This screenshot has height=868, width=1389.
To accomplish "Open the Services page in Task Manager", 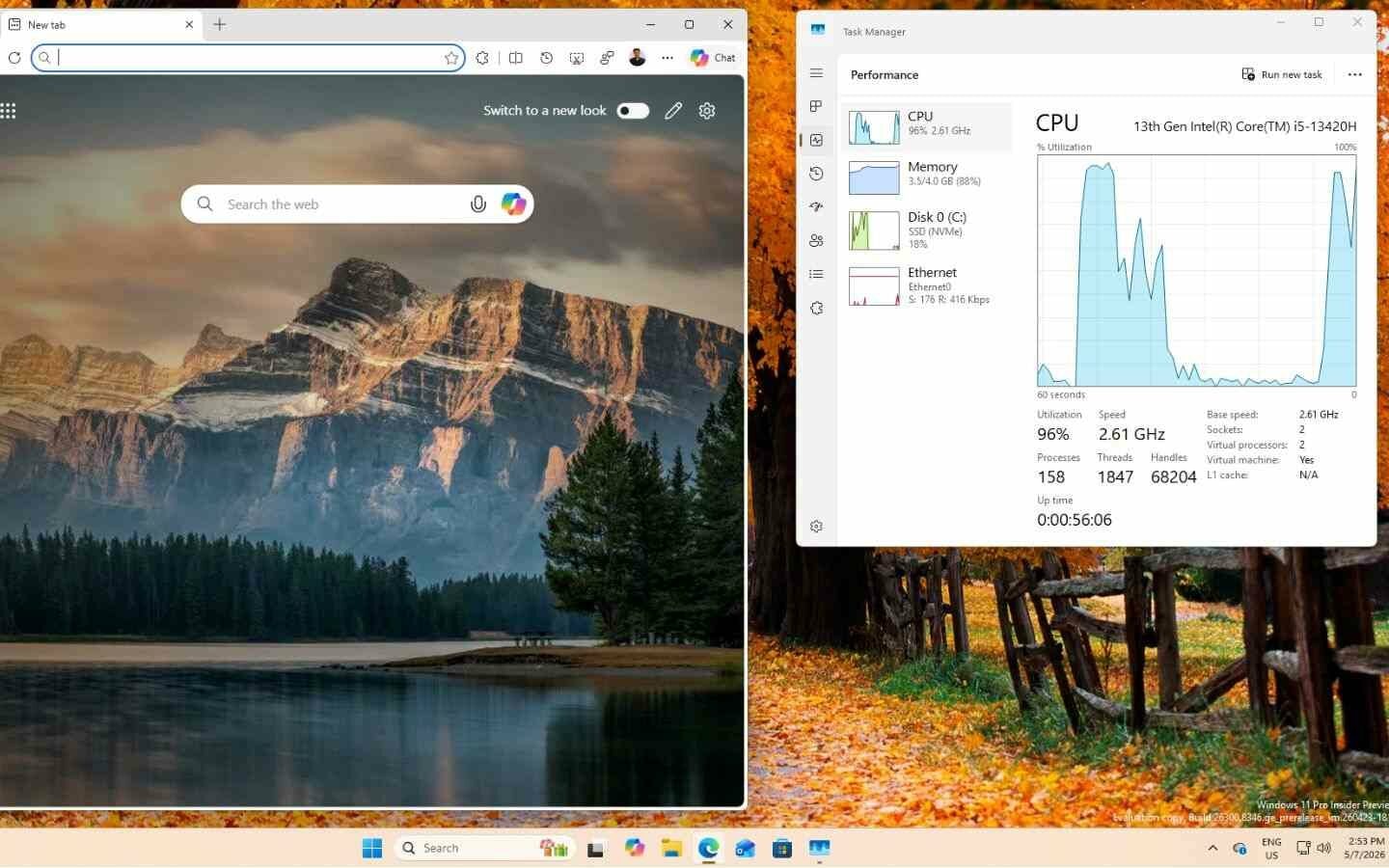I will pyautogui.click(x=816, y=308).
